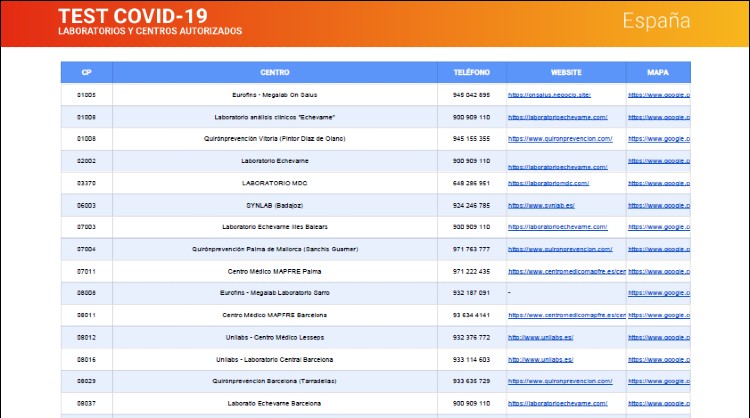This screenshot has width=750, height=418.
Task: Open website link for Laboratorio análisis clínicos "Echevarne"
Action: click(x=558, y=117)
